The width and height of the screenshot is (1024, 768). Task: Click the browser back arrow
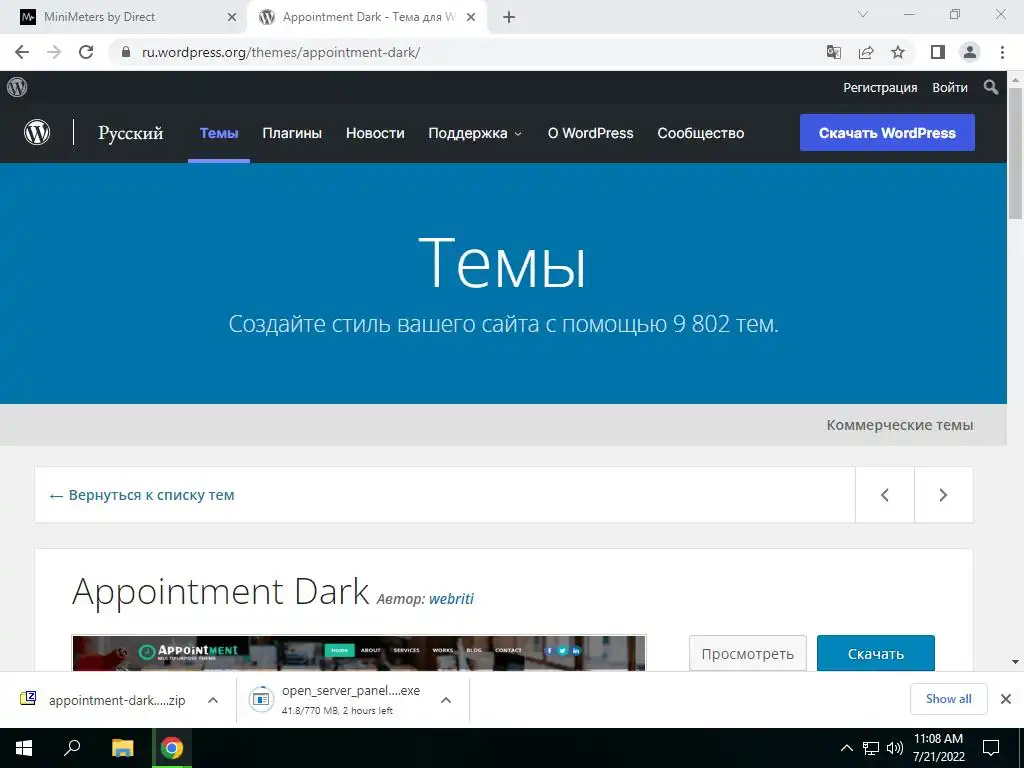tap(22, 52)
